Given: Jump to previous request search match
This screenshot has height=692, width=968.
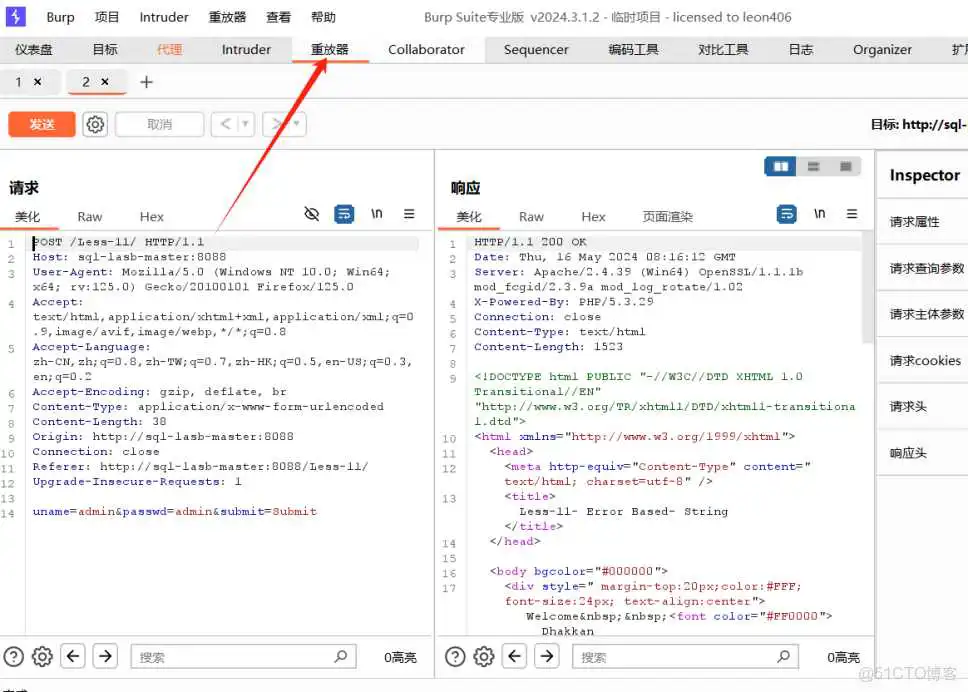Looking at the screenshot, I should pos(73,656).
